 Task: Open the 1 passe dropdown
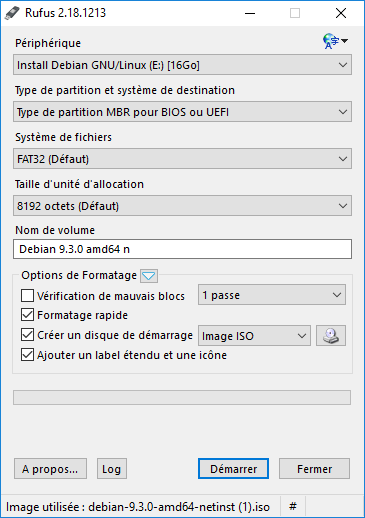pyautogui.click(x=272, y=295)
